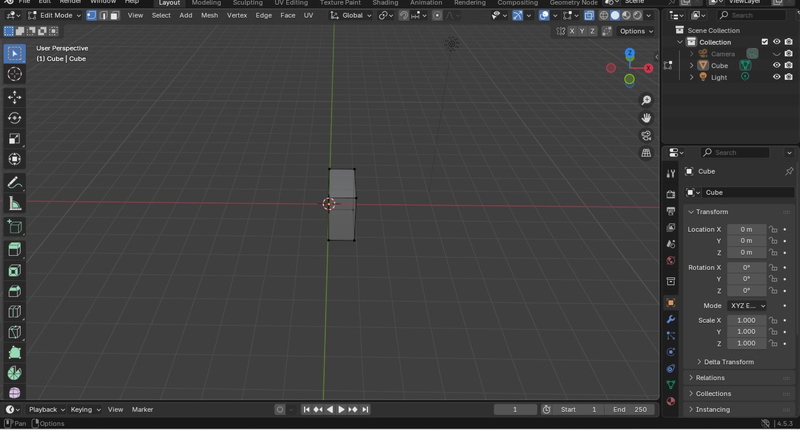Screen dimensions: 800x430
Task: Select the Measure tool
Action: tap(14, 204)
